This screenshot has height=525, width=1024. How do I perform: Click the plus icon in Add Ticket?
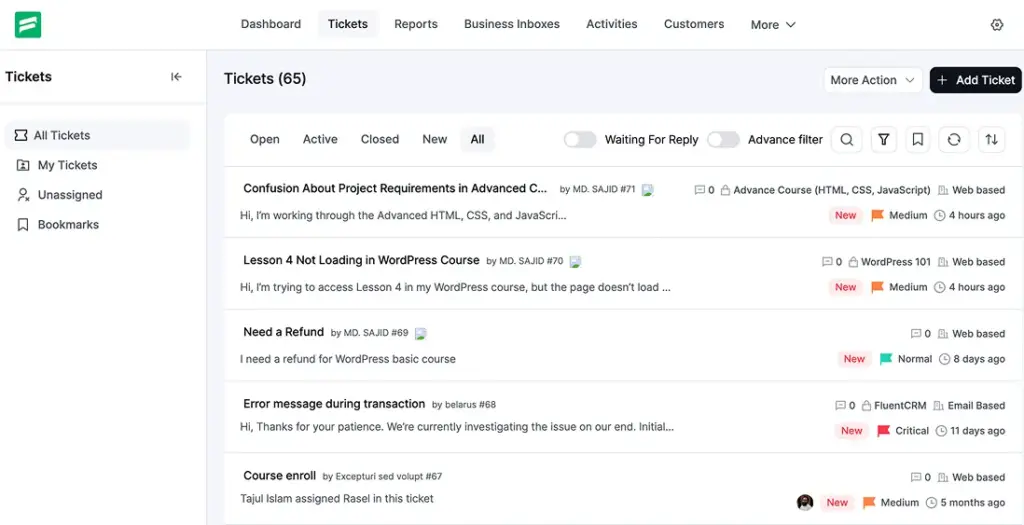point(942,80)
